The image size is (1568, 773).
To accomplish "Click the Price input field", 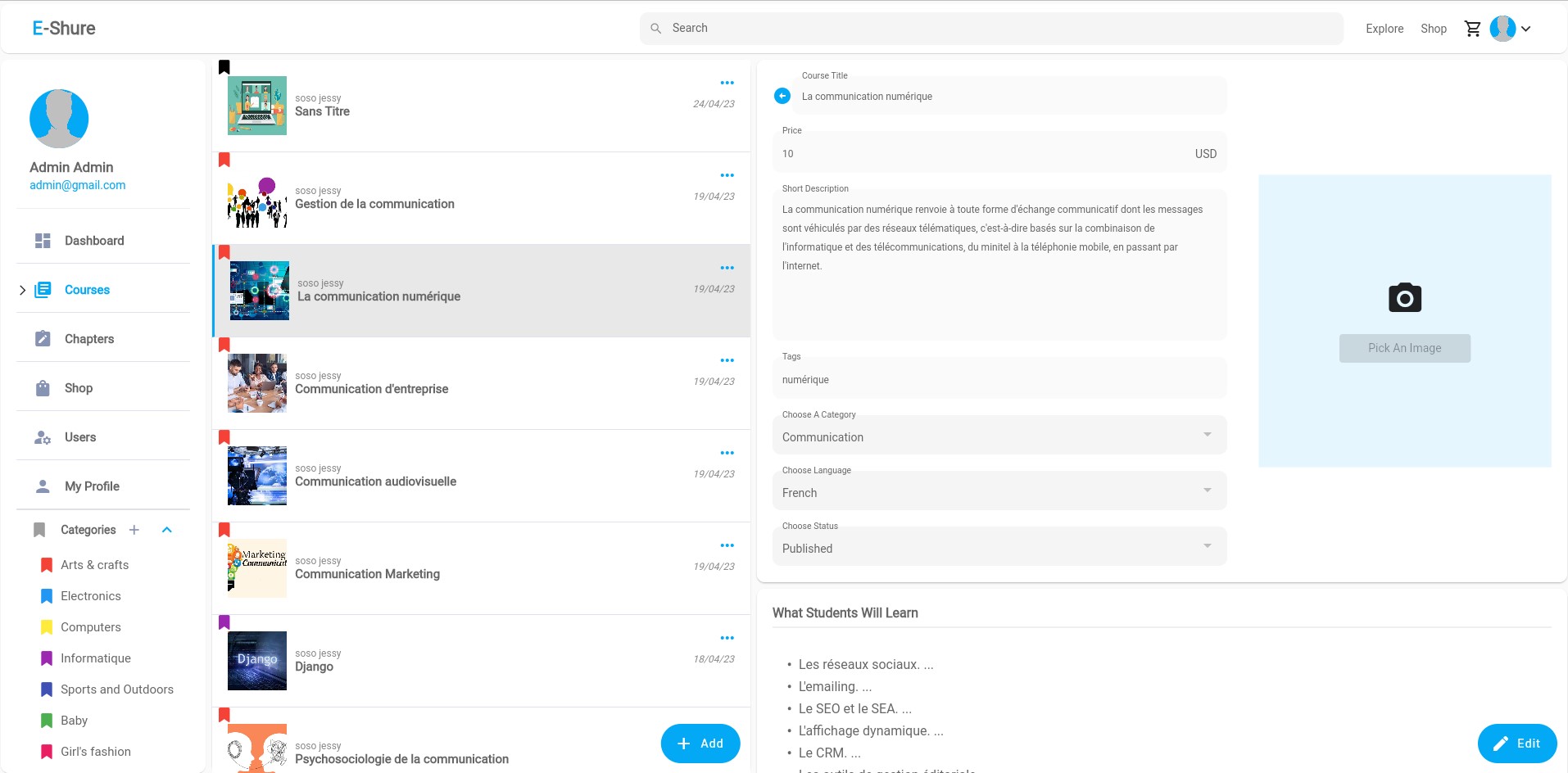I will click(x=983, y=154).
